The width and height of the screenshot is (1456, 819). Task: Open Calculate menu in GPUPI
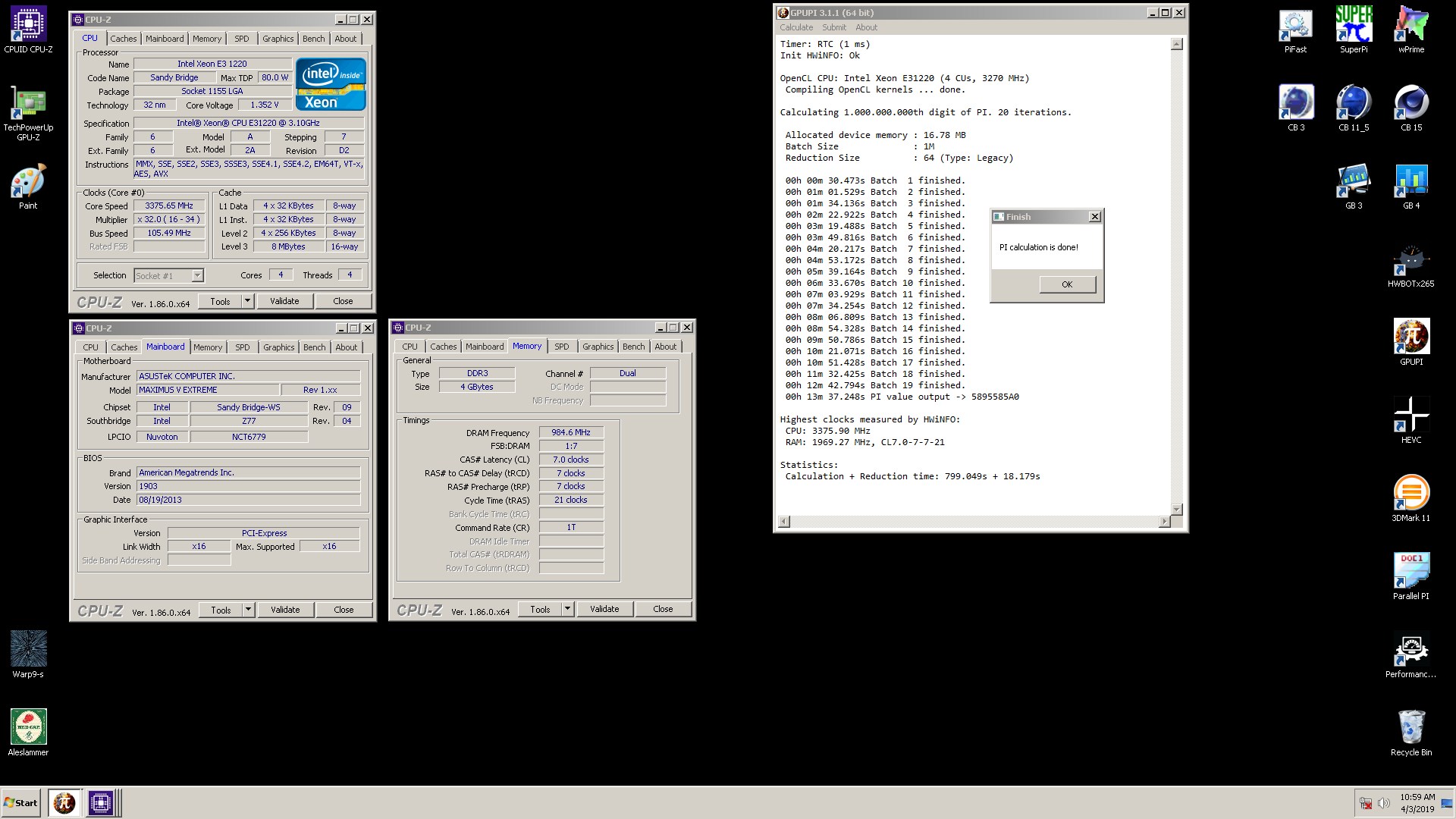tap(796, 27)
